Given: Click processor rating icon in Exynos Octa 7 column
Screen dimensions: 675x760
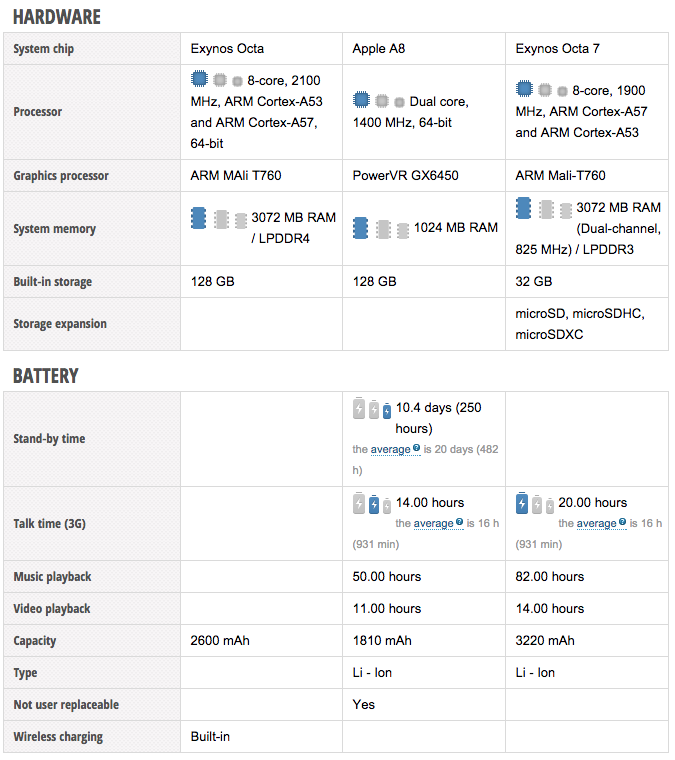Looking at the screenshot, I should click(541, 90).
